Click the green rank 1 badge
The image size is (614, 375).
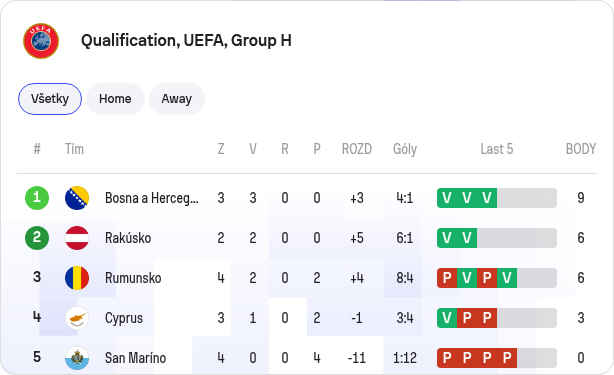pos(37,198)
